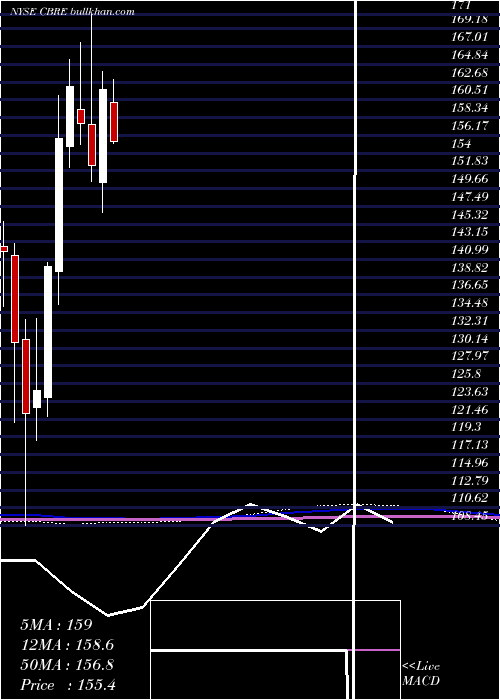Click the 158.34 price axis label
Image resolution: width=500 pixels, height=700 pixels.
pos(470,108)
